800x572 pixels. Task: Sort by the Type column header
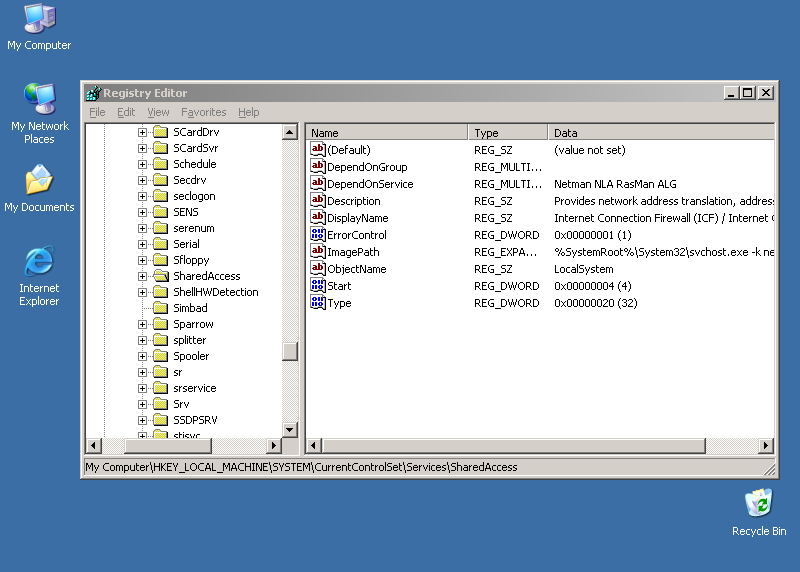click(507, 133)
